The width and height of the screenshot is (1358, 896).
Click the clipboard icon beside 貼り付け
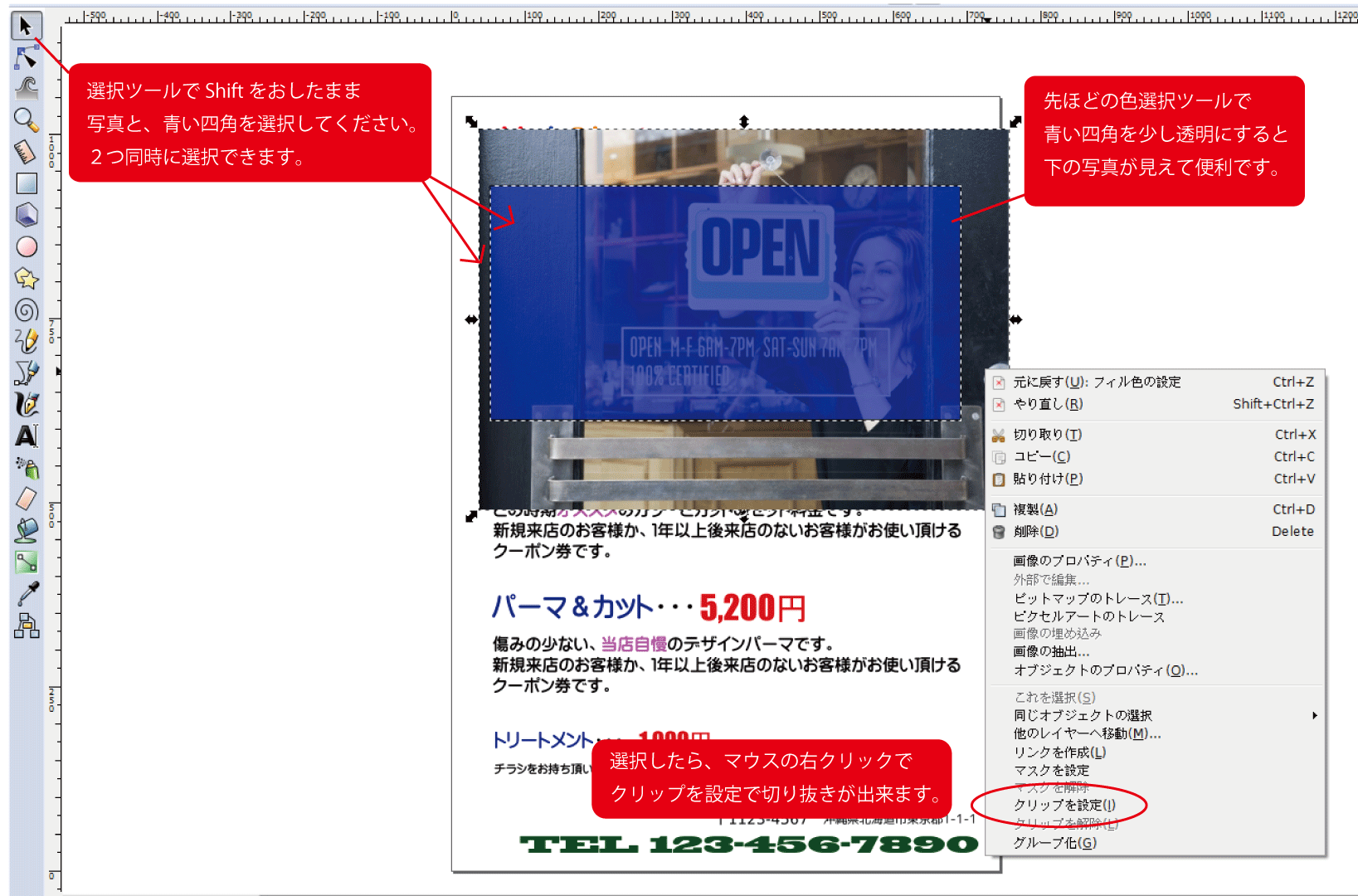[x=999, y=479]
